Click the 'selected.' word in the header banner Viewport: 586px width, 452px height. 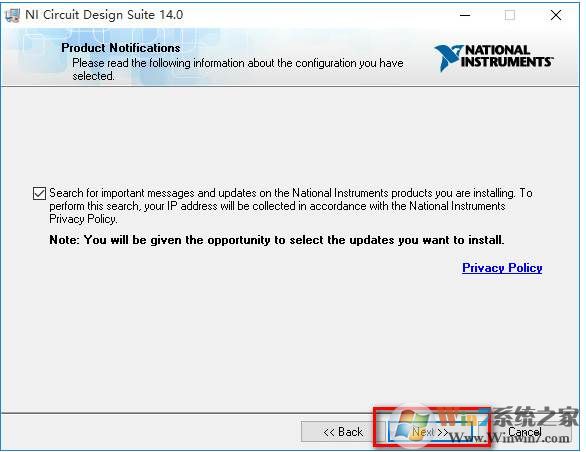93,76
